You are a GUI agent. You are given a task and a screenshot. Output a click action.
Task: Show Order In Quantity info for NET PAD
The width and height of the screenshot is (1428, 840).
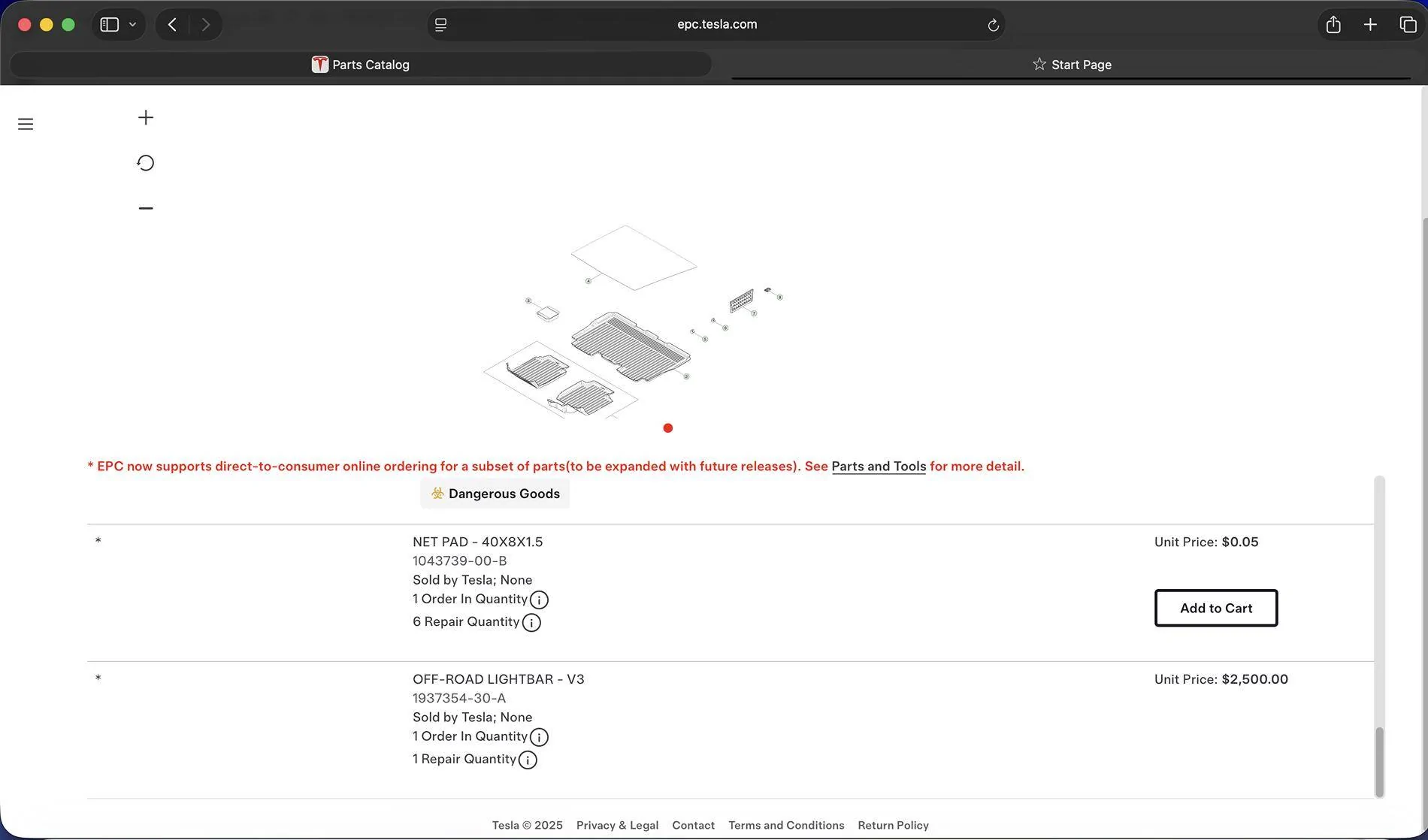(x=539, y=600)
